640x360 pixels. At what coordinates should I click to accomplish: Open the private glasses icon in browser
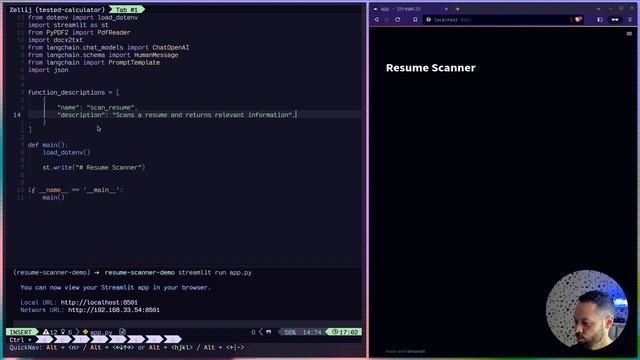coord(615,20)
